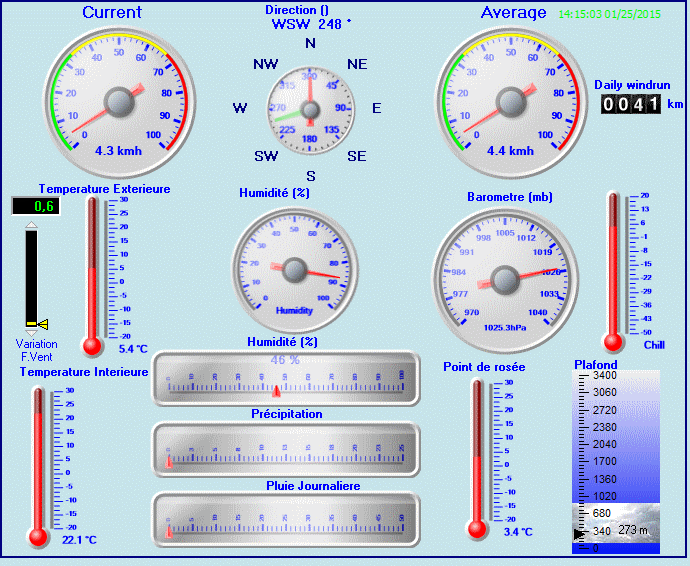
Task: Click the Chill thermometer
Action: (x=613, y=270)
